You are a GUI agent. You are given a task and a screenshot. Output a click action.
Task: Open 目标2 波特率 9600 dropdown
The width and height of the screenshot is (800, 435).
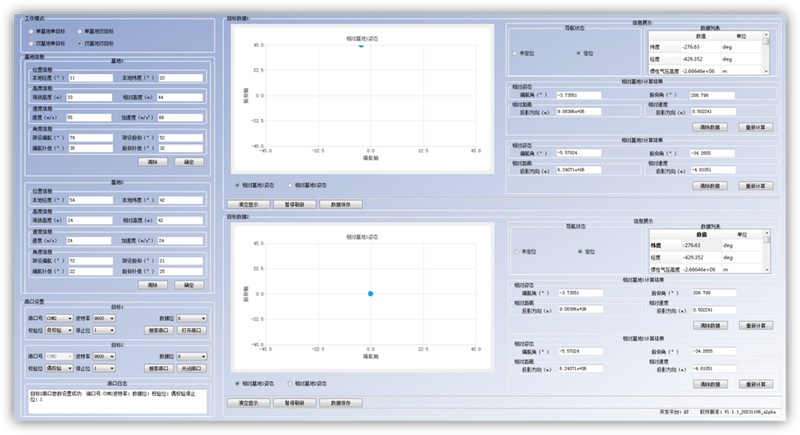click(104, 356)
